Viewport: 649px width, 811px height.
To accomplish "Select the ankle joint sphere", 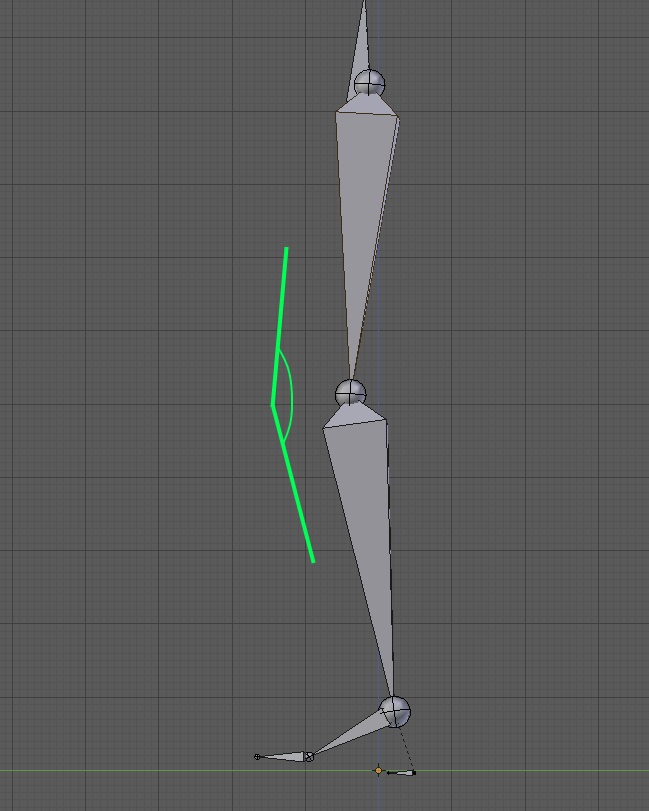I will coord(395,712).
